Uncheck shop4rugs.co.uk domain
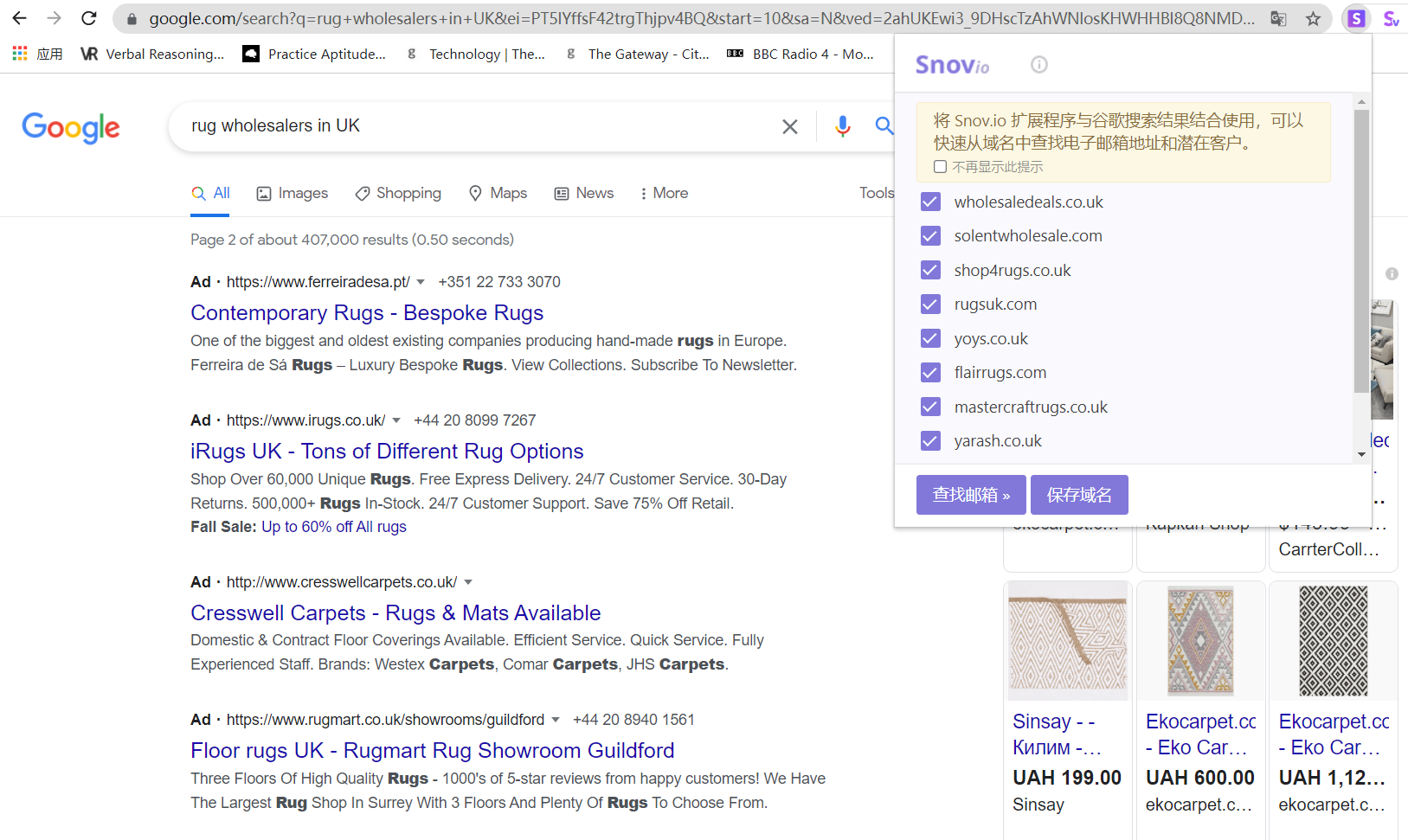The image size is (1408, 840). point(930,270)
